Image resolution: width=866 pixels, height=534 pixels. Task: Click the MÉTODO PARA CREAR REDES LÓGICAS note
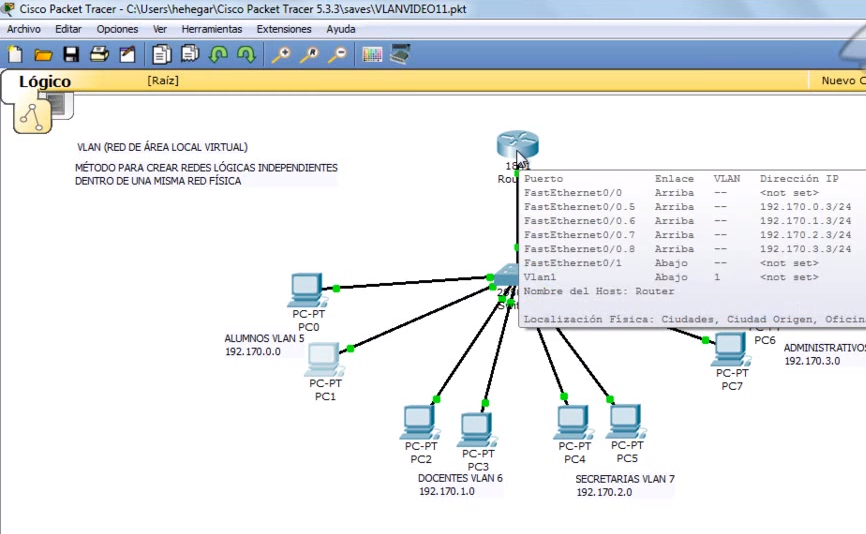(x=206, y=175)
